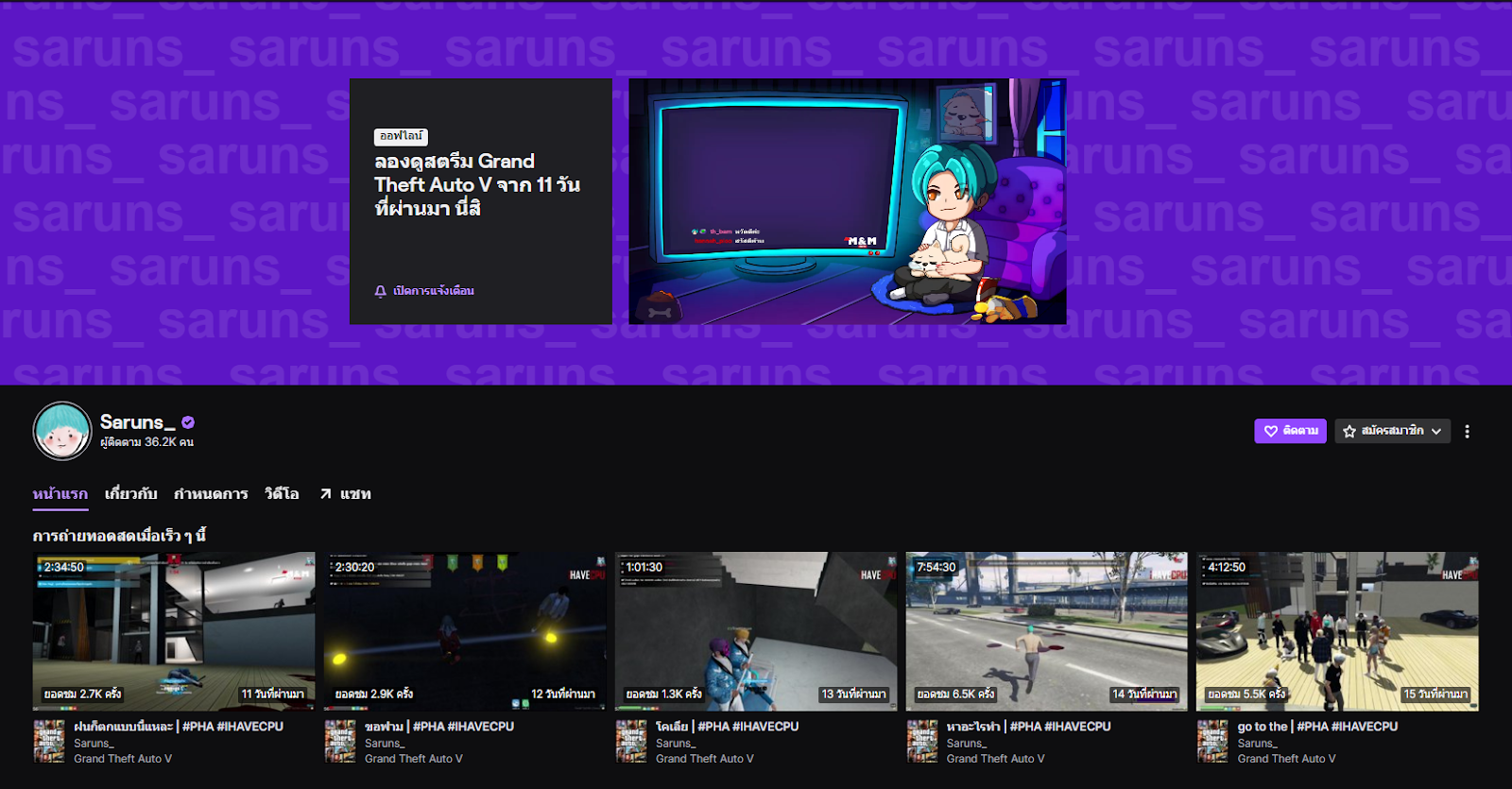This screenshot has height=789, width=1512.
Task: Open the โคเลีย video title
Action: (x=728, y=727)
